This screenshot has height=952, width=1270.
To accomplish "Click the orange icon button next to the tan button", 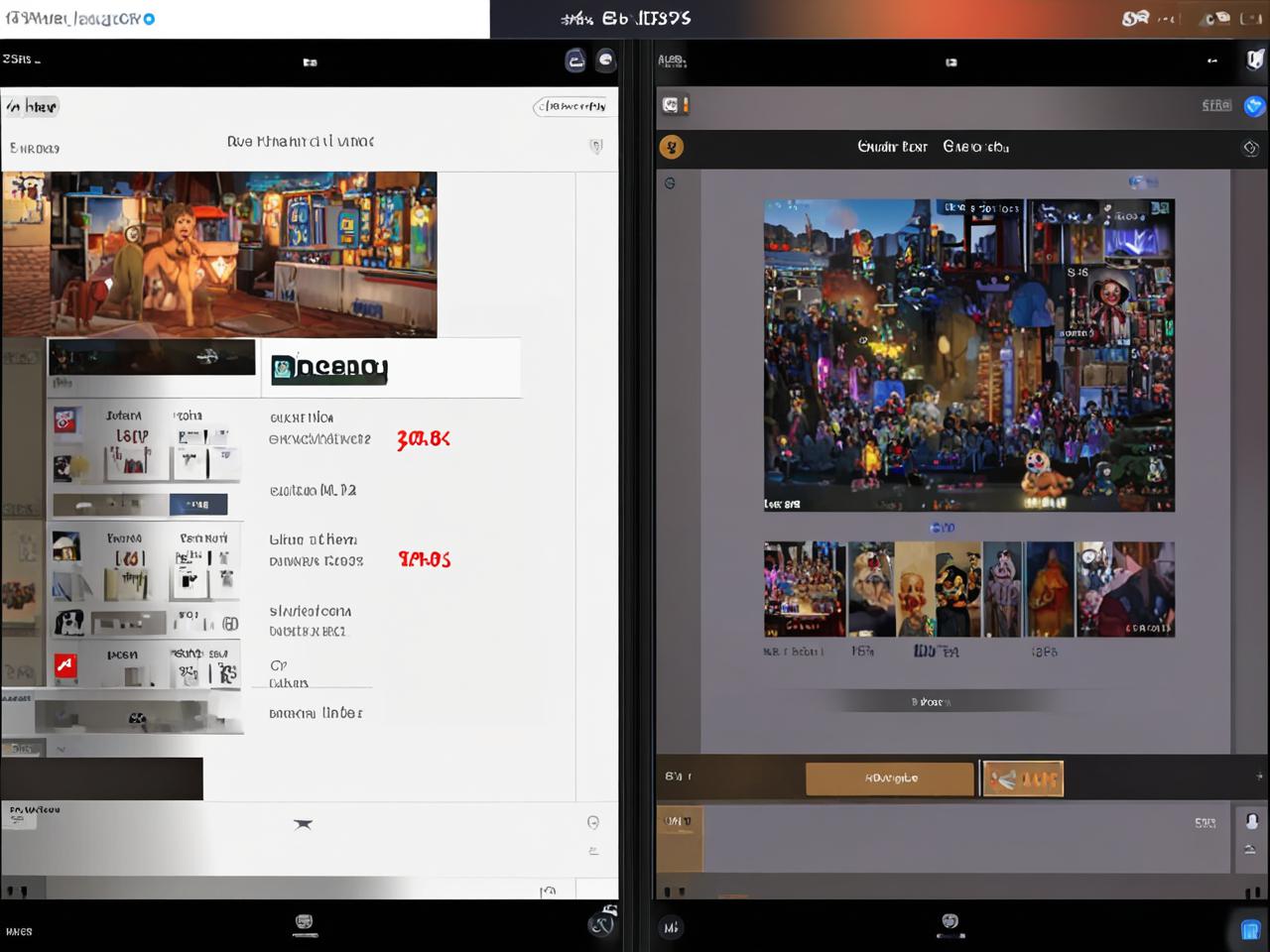I will 1023,779.
